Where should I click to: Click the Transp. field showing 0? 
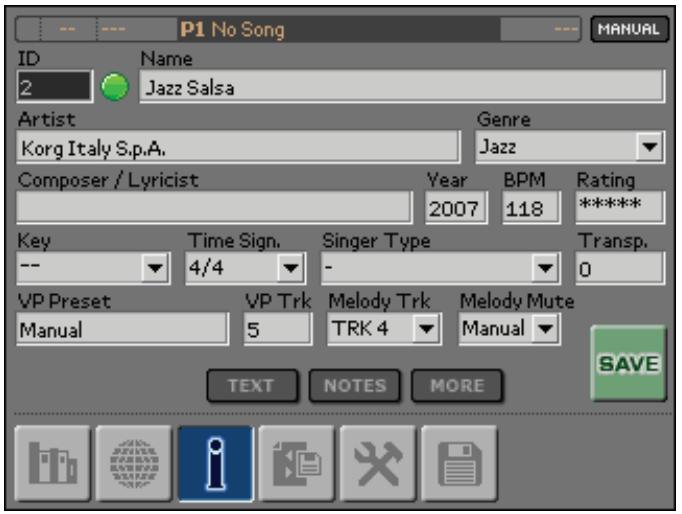click(620, 268)
